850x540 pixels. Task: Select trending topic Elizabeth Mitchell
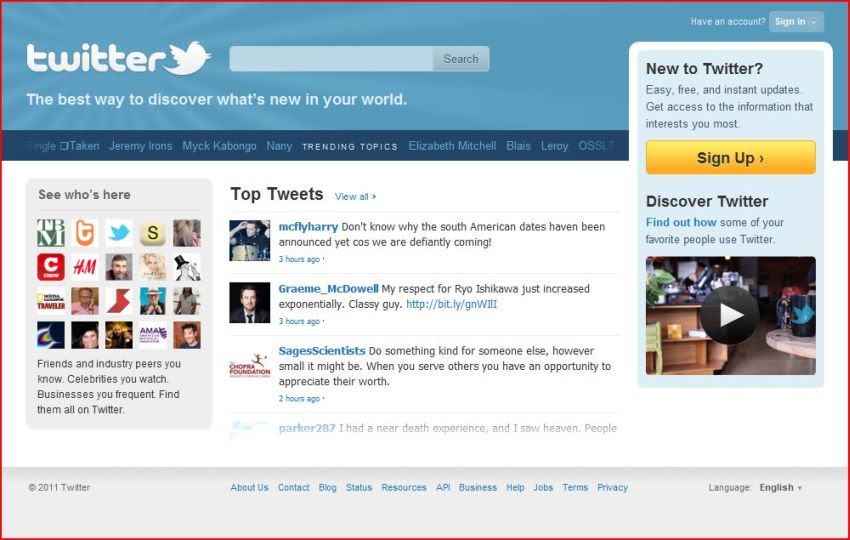452,146
